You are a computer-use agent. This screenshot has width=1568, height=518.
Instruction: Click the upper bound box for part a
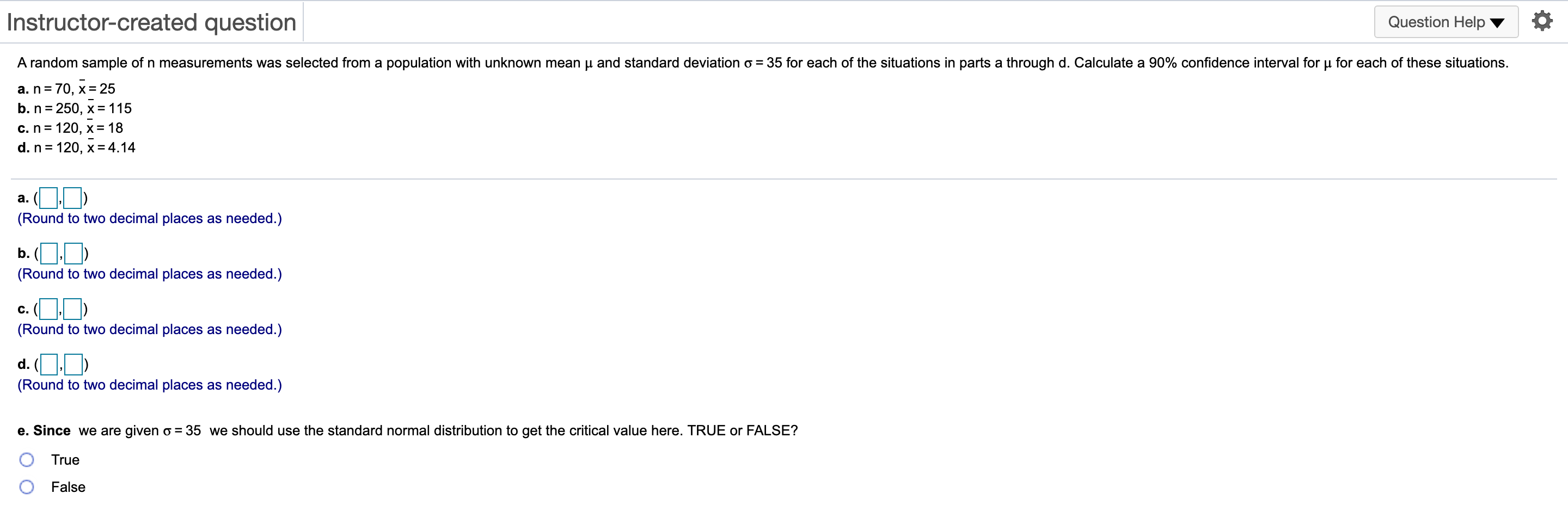(73, 198)
